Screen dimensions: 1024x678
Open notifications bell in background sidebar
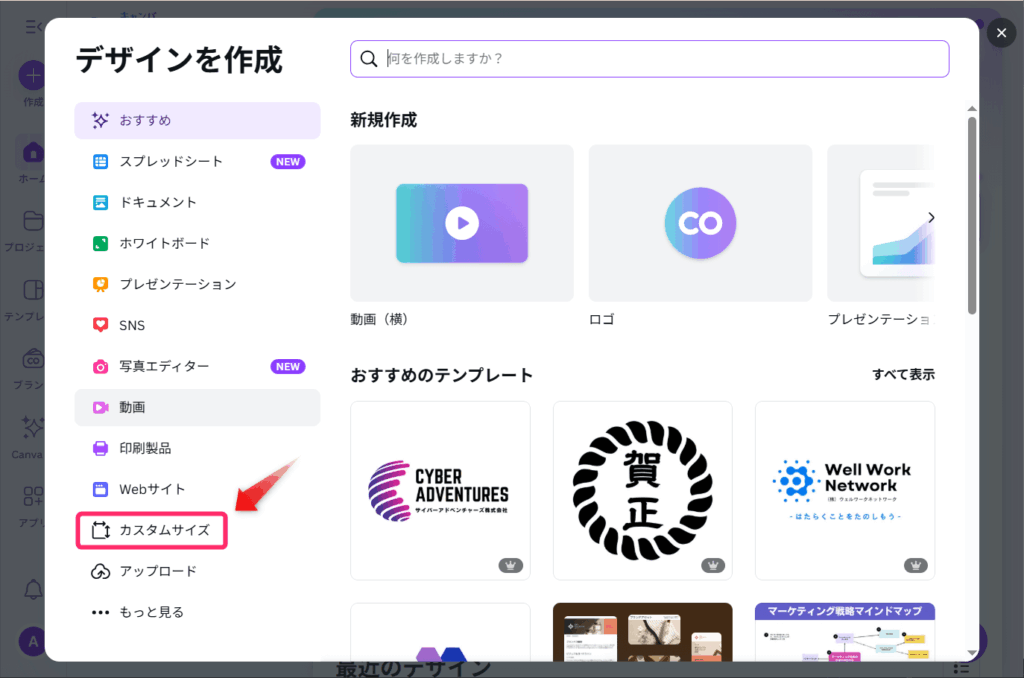pyautogui.click(x=33, y=589)
